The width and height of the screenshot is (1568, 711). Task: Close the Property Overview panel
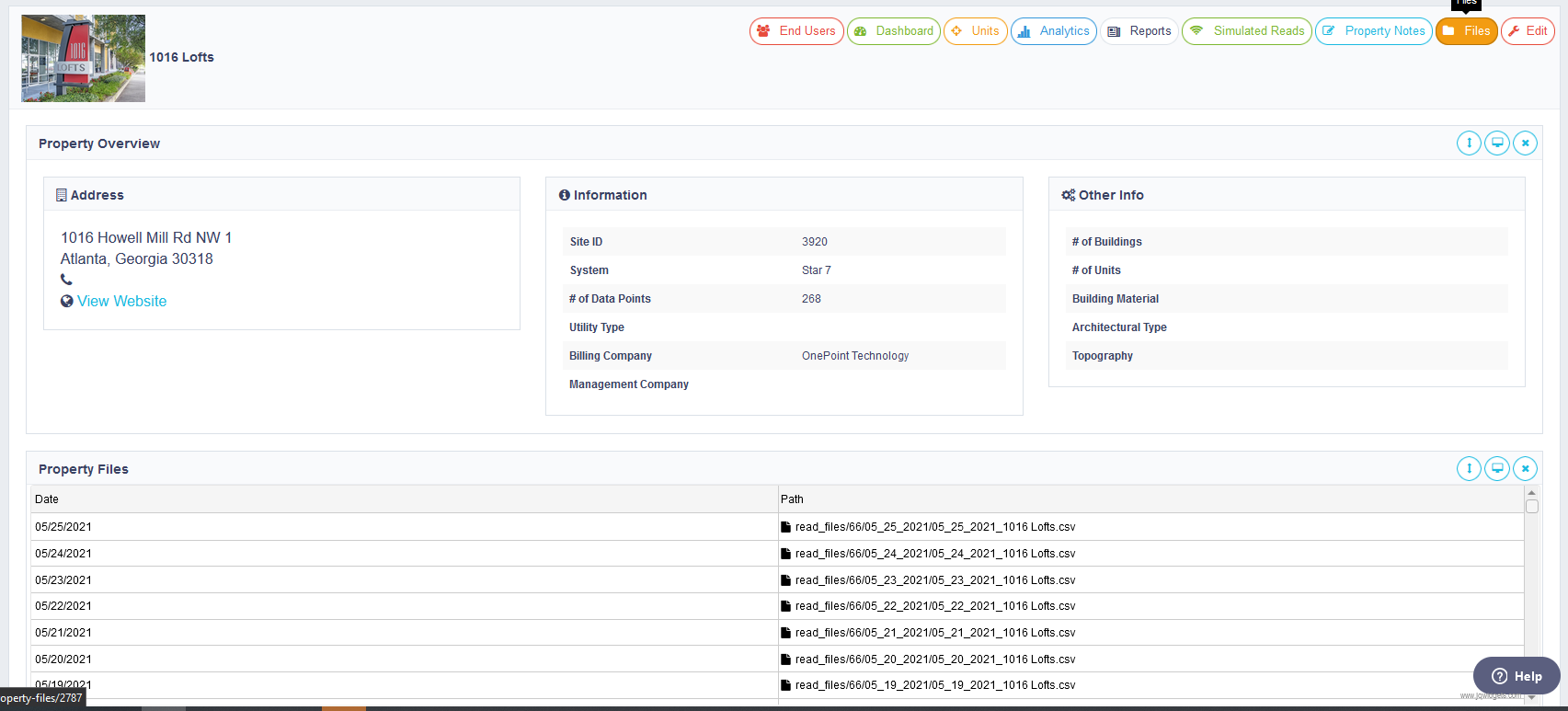click(1525, 143)
